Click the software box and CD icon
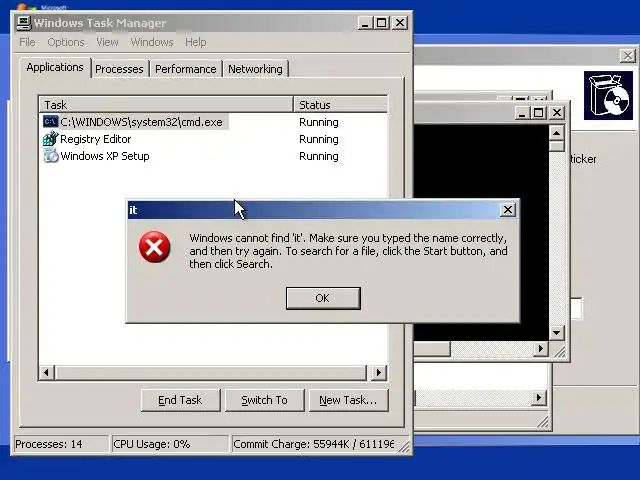The width and height of the screenshot is (640, 480). [x=608, y=96]
